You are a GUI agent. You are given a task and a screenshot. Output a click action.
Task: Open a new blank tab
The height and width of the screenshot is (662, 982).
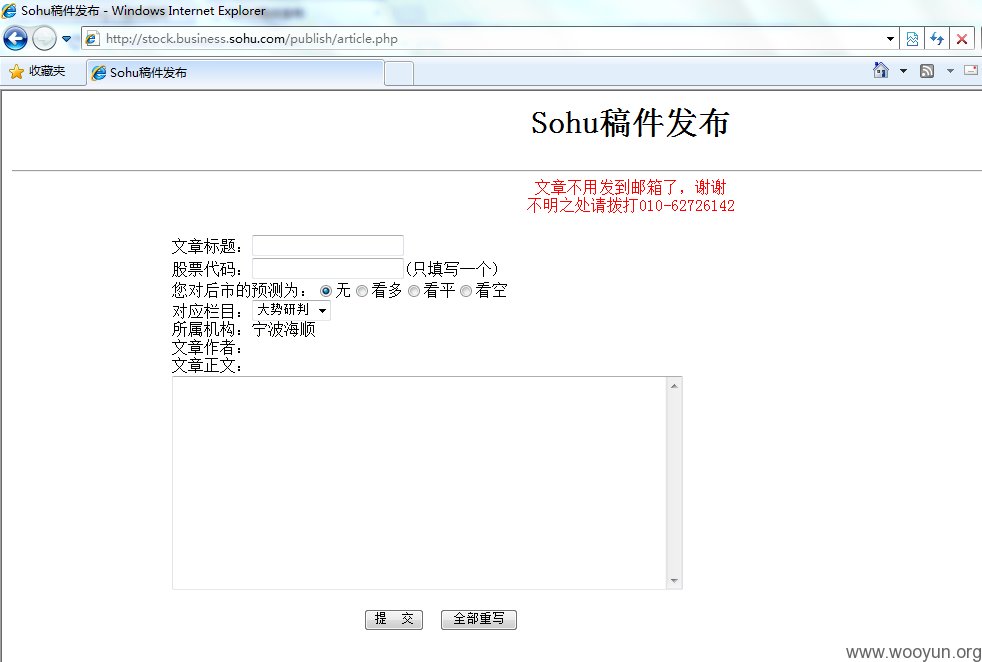coord(398,73)
